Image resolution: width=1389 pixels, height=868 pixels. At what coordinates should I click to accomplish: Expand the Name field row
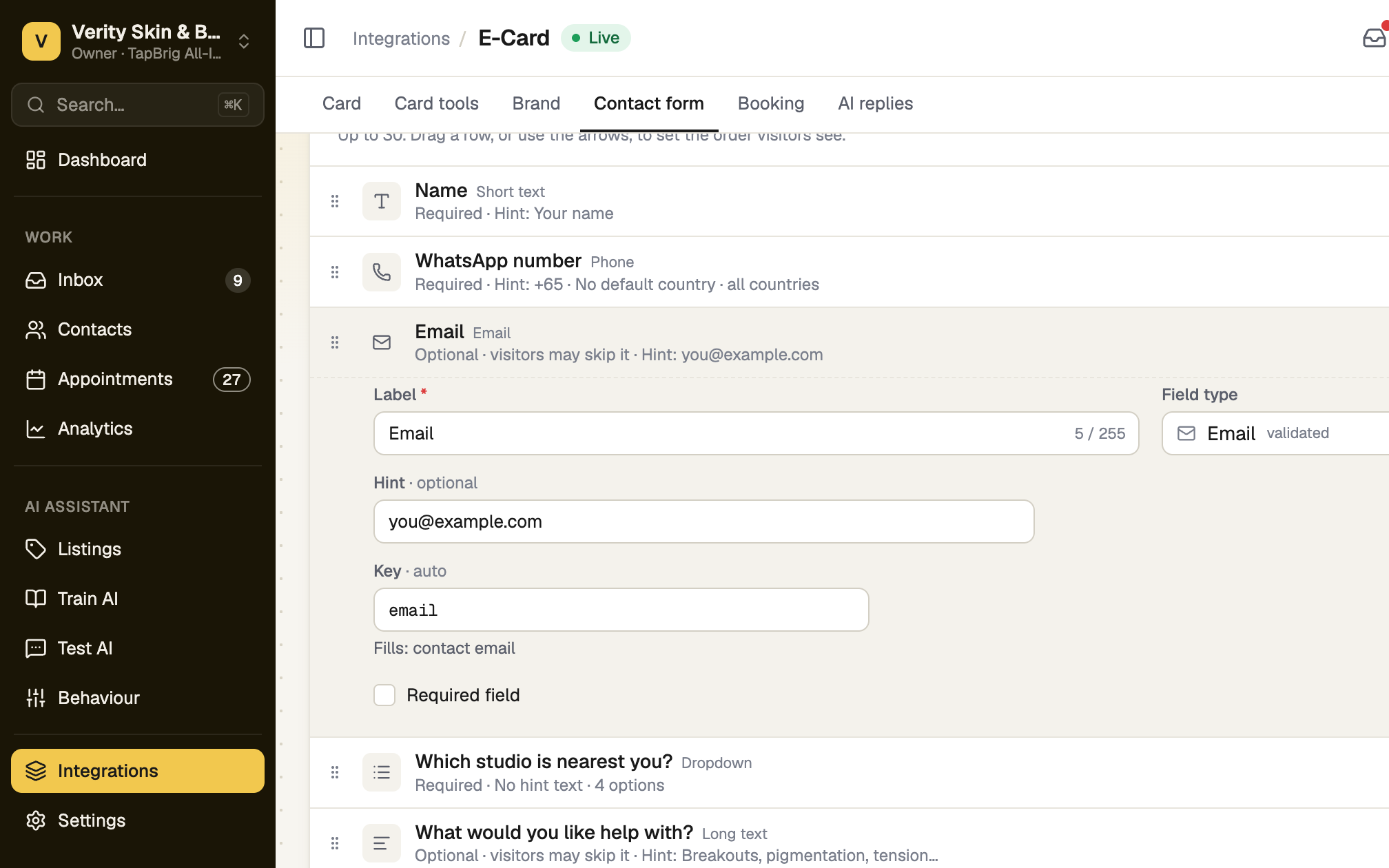tap(850, 201)
